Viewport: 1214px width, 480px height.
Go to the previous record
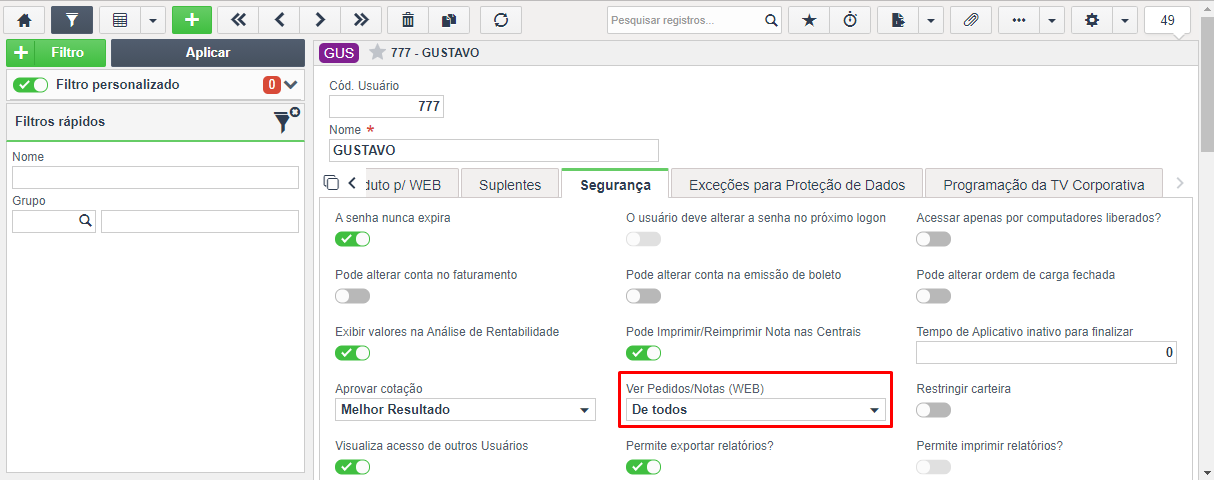coord(279,20)
